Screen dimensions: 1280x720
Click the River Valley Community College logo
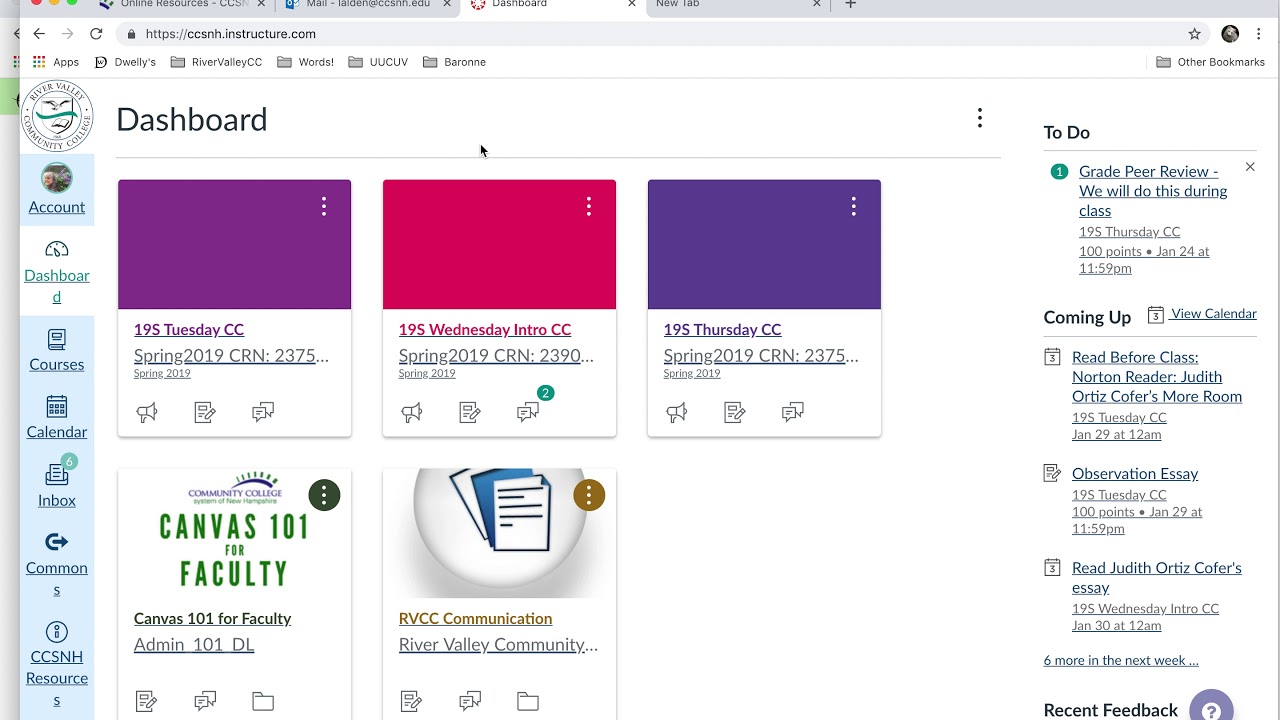click(57, 117)
